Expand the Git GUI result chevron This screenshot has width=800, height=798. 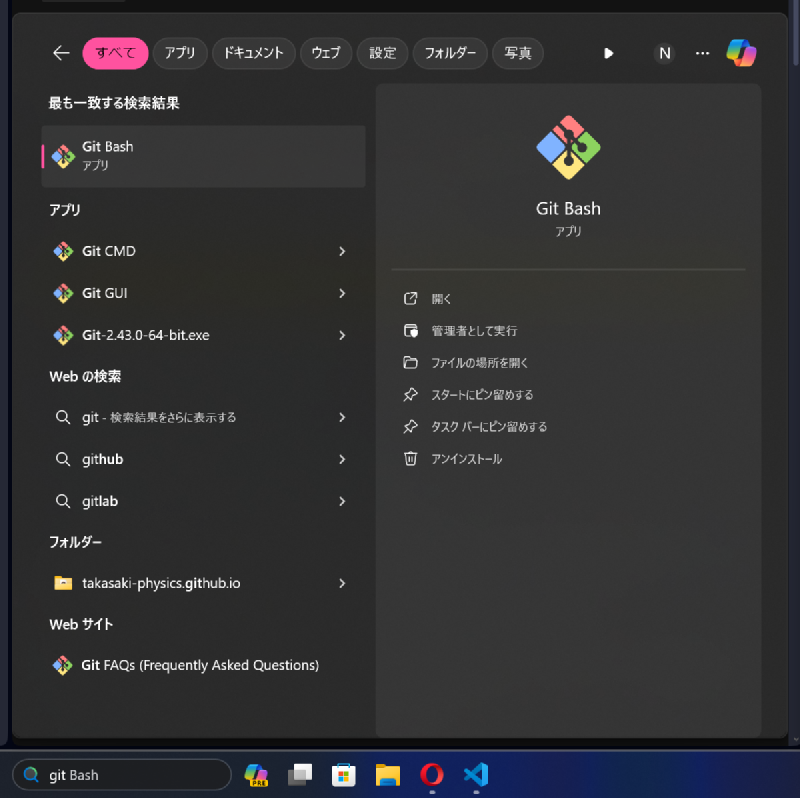pyautogui.click(x=342, y=293)
